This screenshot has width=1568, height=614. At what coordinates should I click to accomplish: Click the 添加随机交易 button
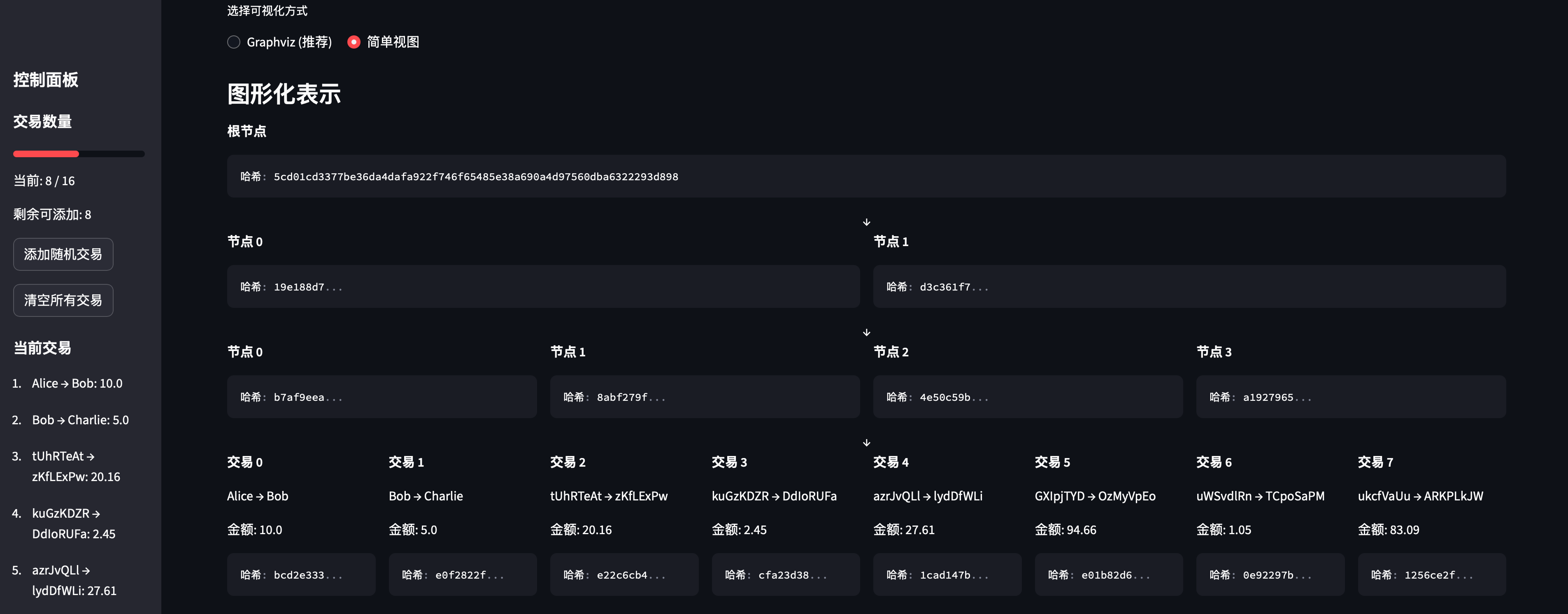tap(63, 254)
